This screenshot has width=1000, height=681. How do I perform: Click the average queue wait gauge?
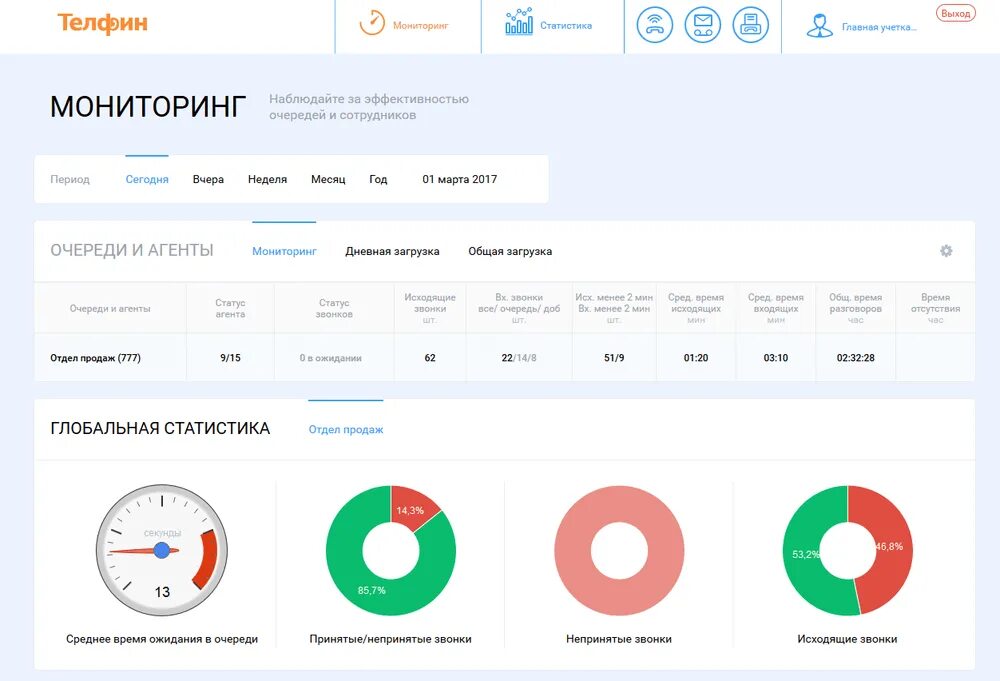[162, 550]
